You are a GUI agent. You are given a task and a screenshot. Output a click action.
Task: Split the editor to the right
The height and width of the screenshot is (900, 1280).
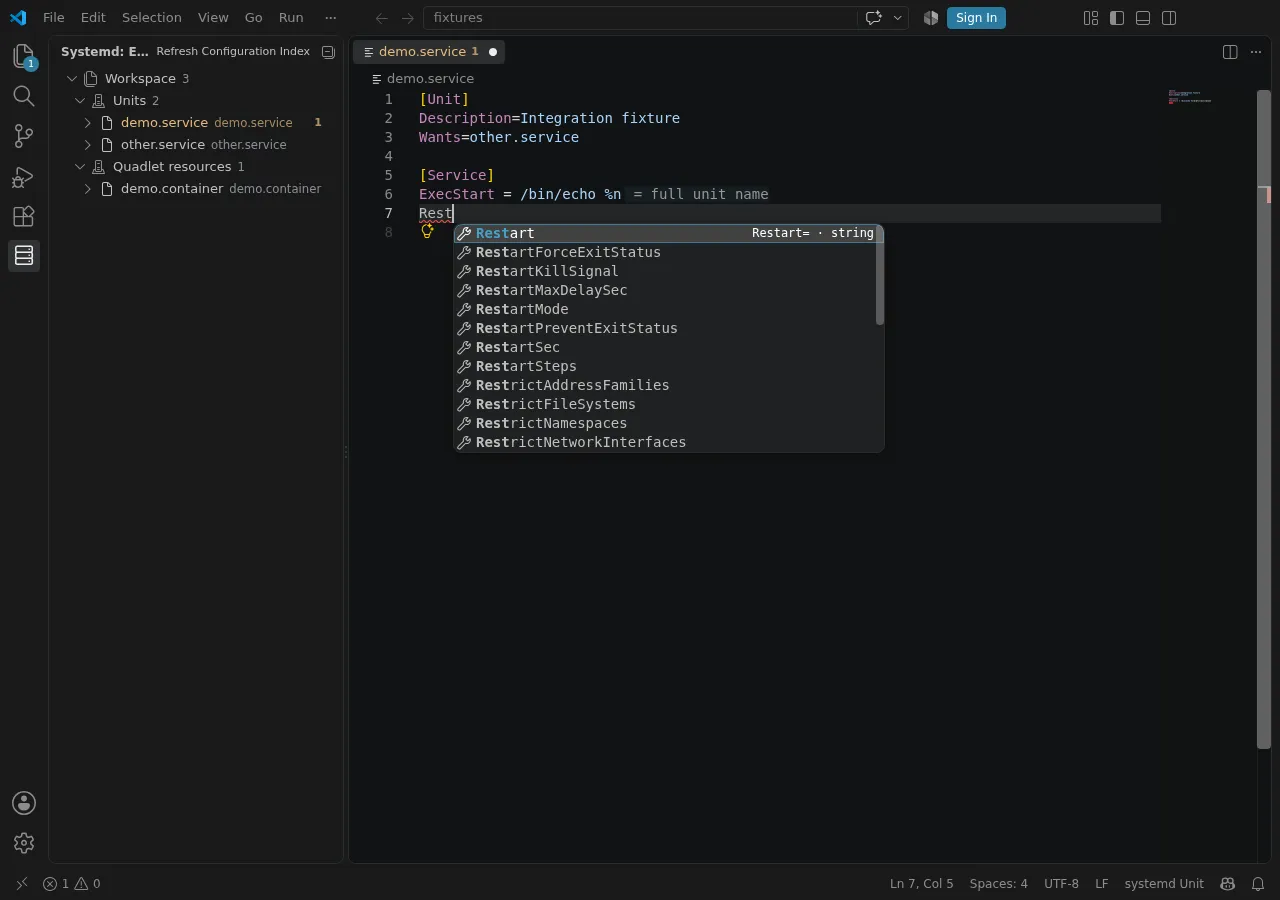1230,52
